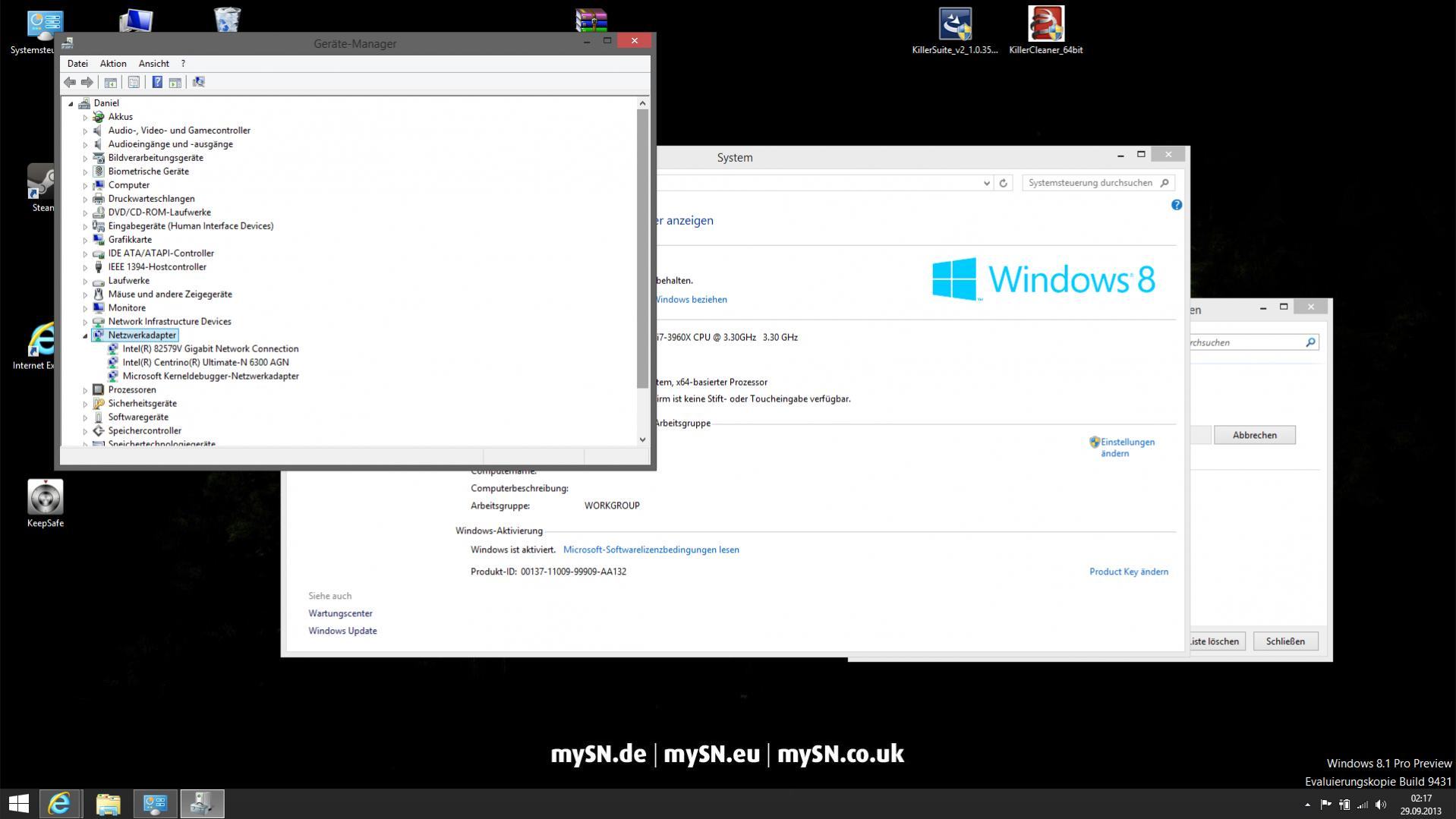The width and height of the screenshot is (1456, 819).
Task: Click Microsoft-Softwarelizenzbedingungen lesen link
Action: [x=651, y=550]
